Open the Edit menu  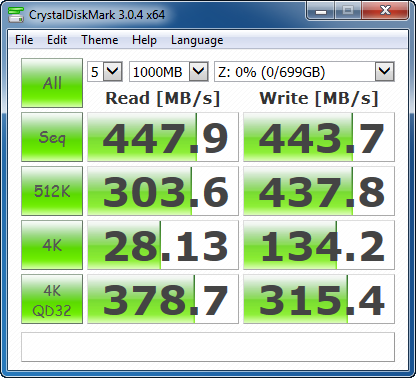click(x=57, y=40)
